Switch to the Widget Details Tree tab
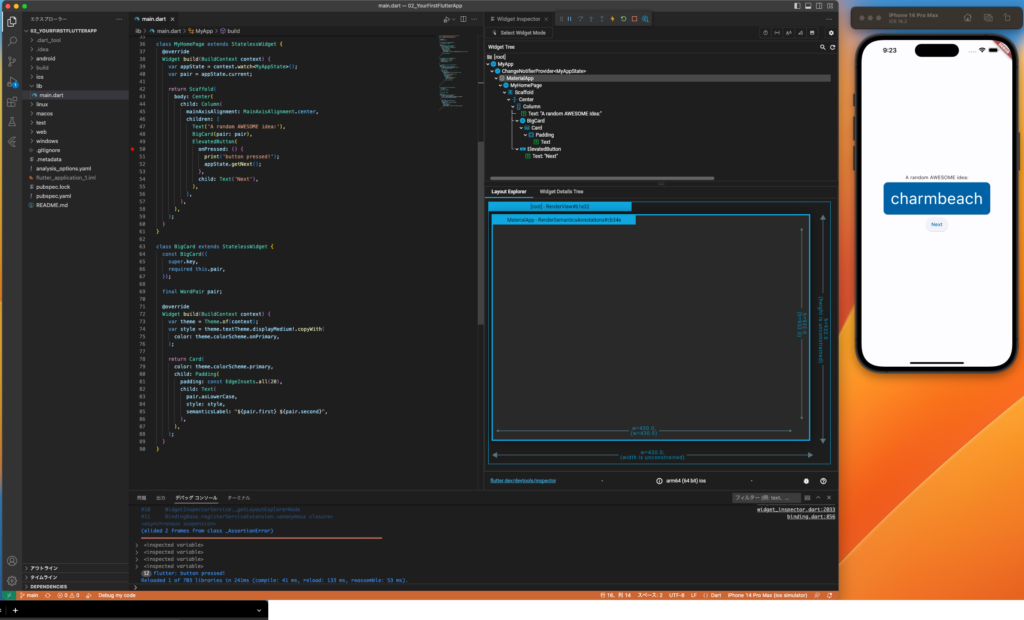This screenshot has height=620, width=1024. click(x=561, y=191)
